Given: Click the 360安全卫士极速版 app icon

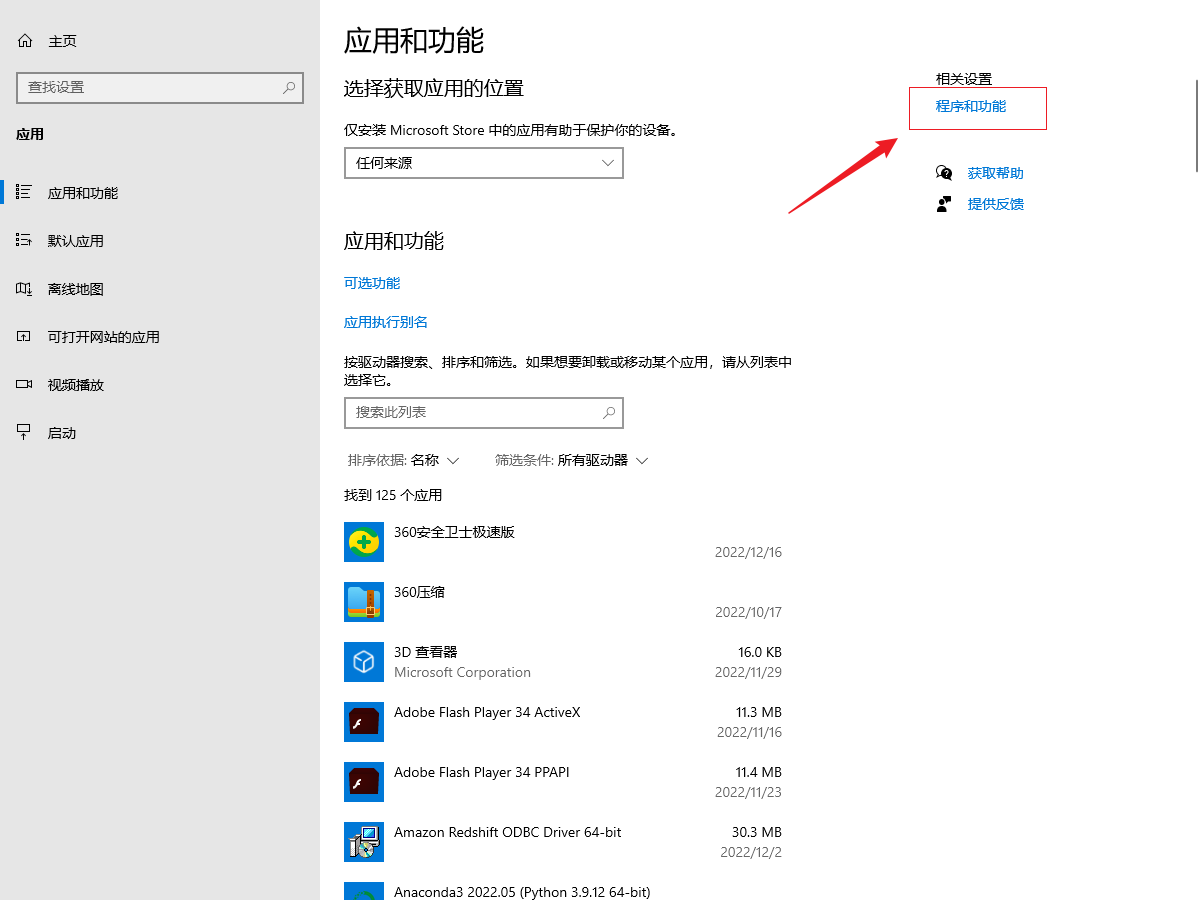Looking at the screenshot, I should pyautogui.click(x=364, y=542).
